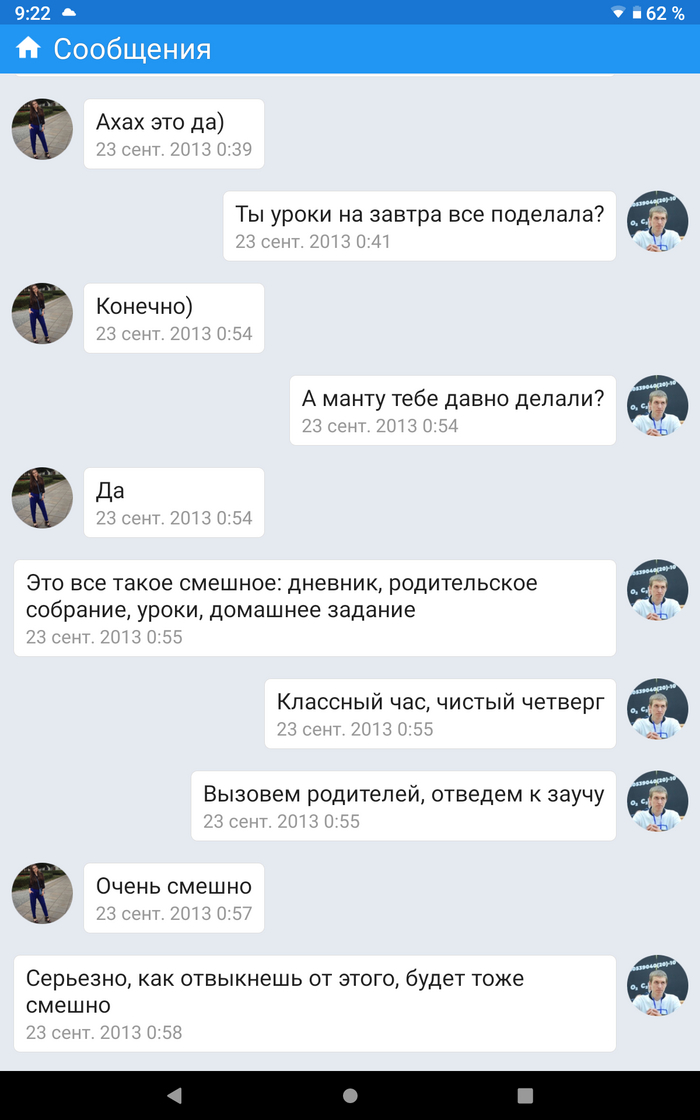Tap the Android home circle button
The image size is (700, 1120).
tap(350, 1095)
